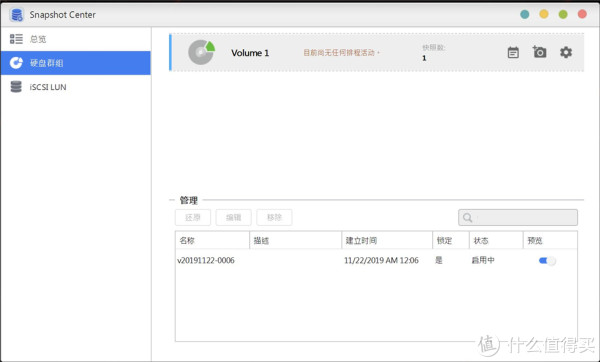Click the 移除 remove button

point(274,217)
